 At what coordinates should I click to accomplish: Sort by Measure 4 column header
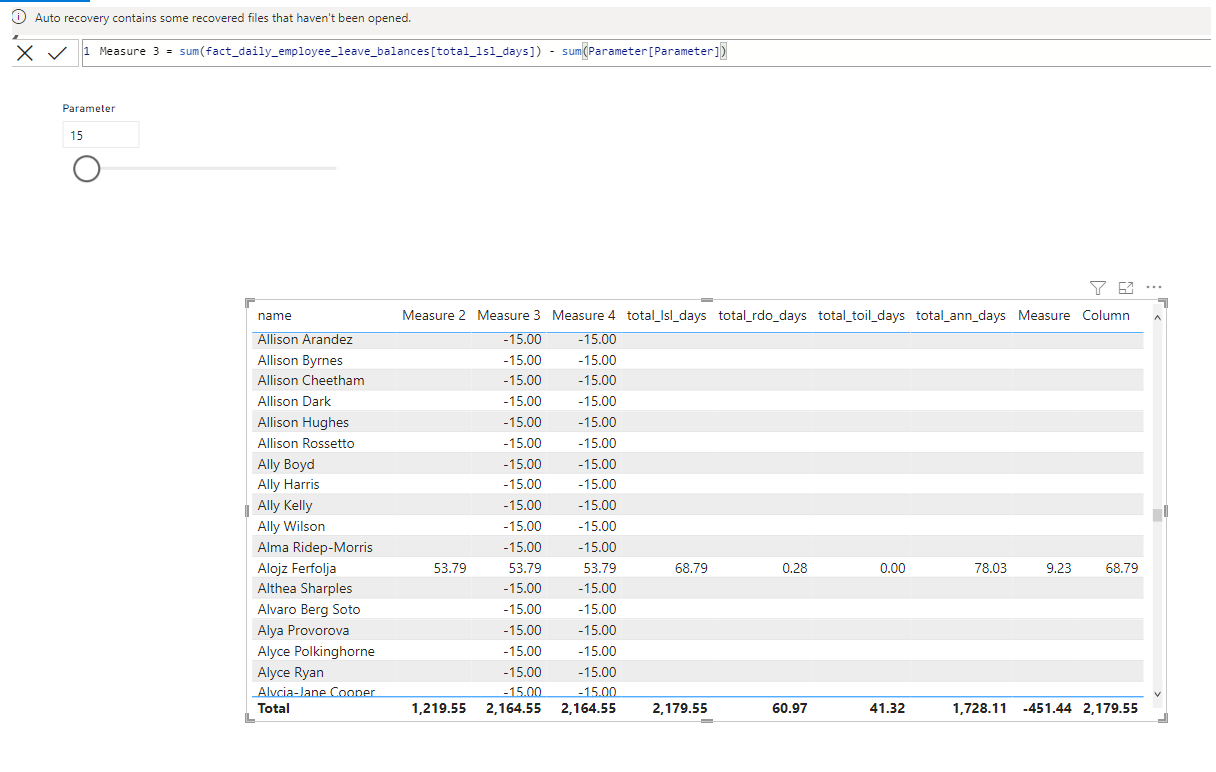pos(584,315)
